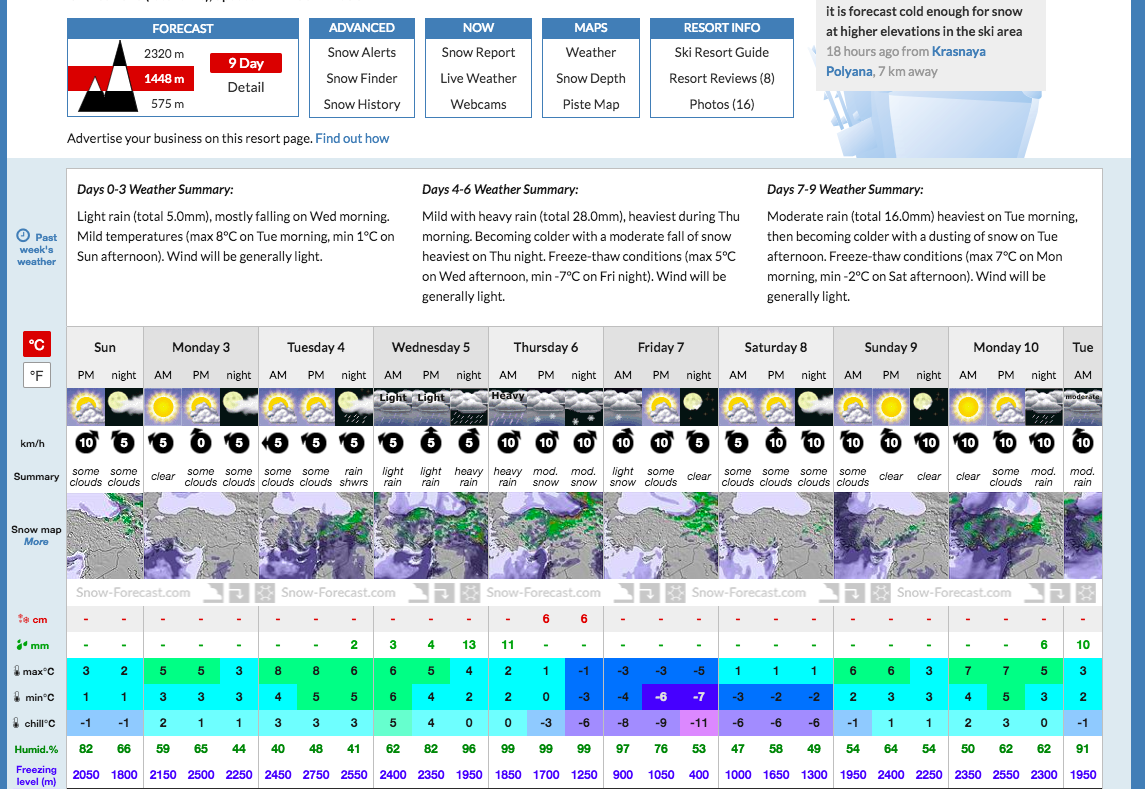The image size is (1145, 789).
Task: Click the Thursday 6 PM wind icon
Action: click(x=546, y=442)
